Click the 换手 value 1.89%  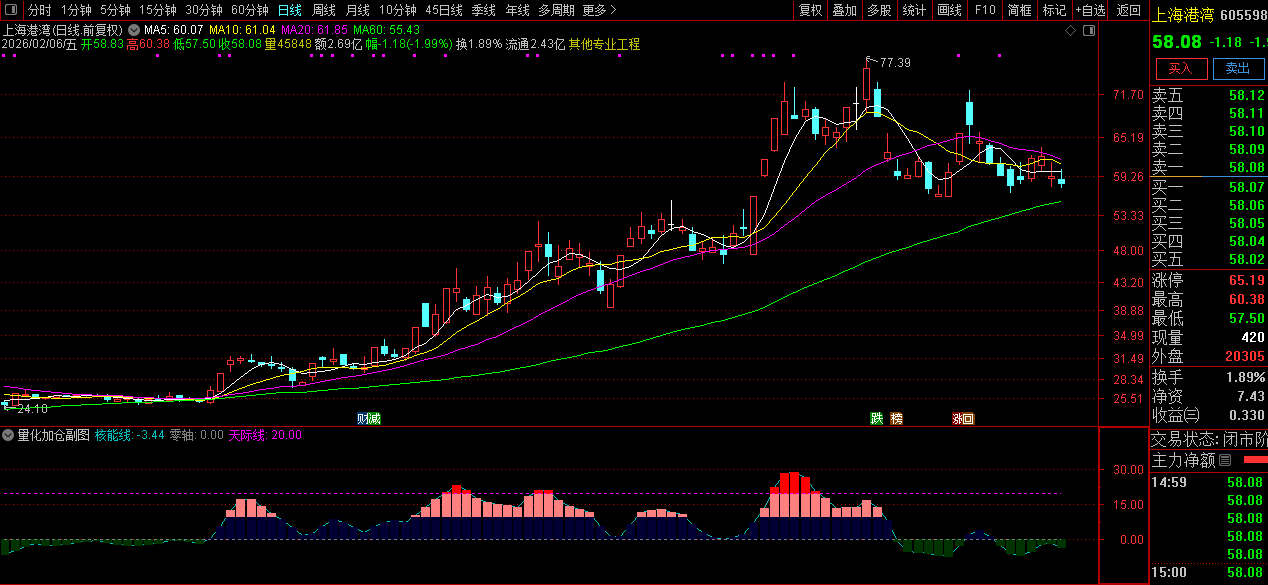pos(1244,377)
